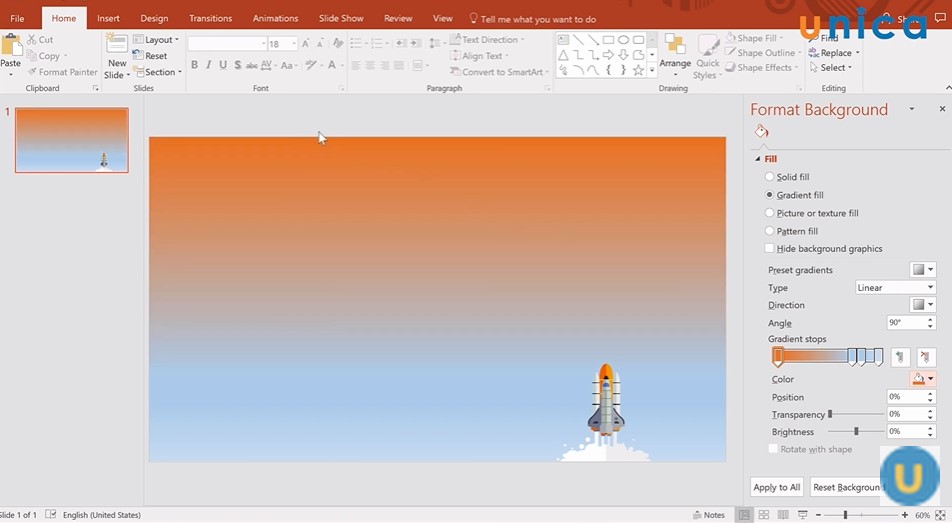
Task: Click the Fill paint bucket icon in pane
Action: [761, 132]
